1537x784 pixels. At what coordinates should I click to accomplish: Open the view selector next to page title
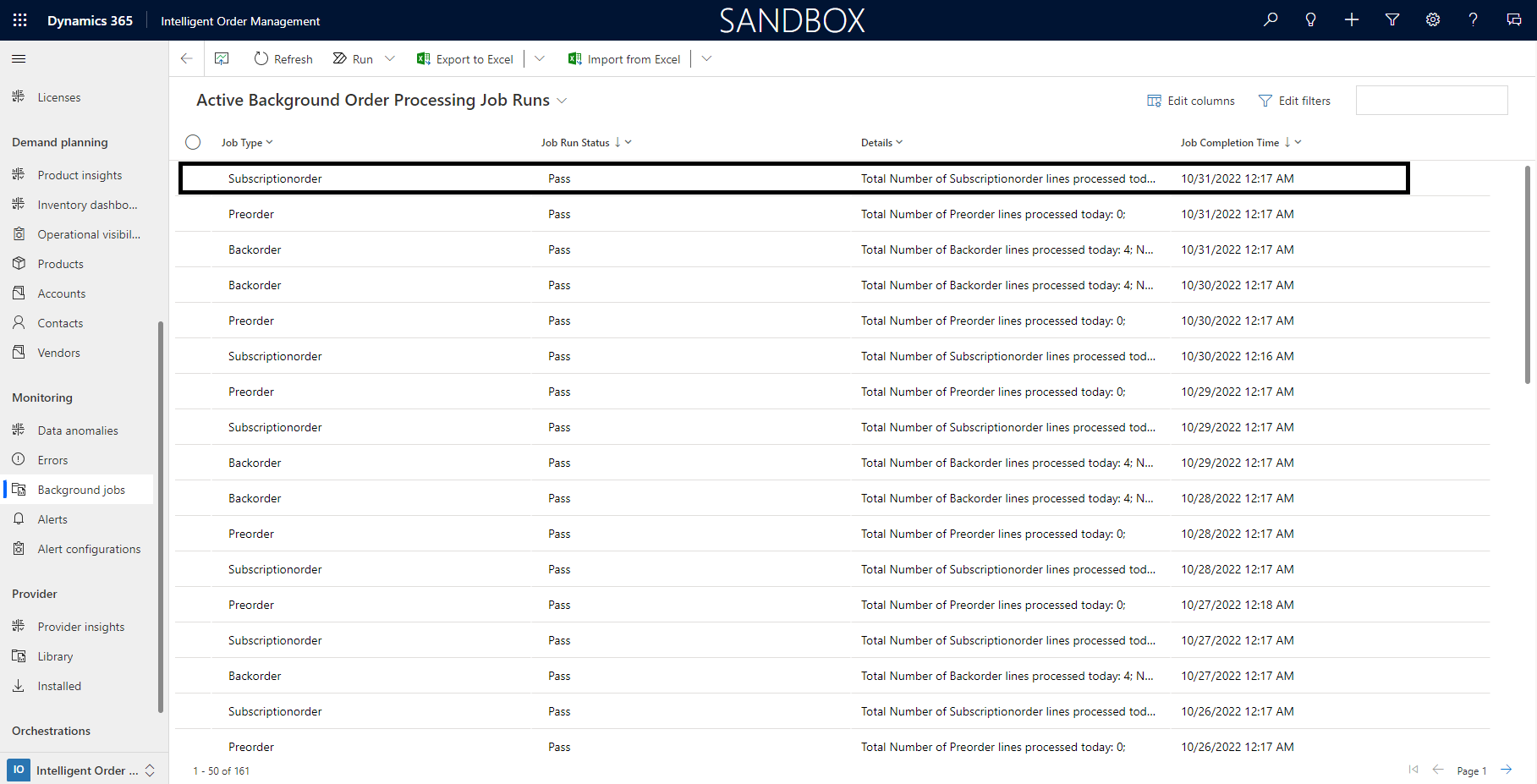click(x=562, y=100)
